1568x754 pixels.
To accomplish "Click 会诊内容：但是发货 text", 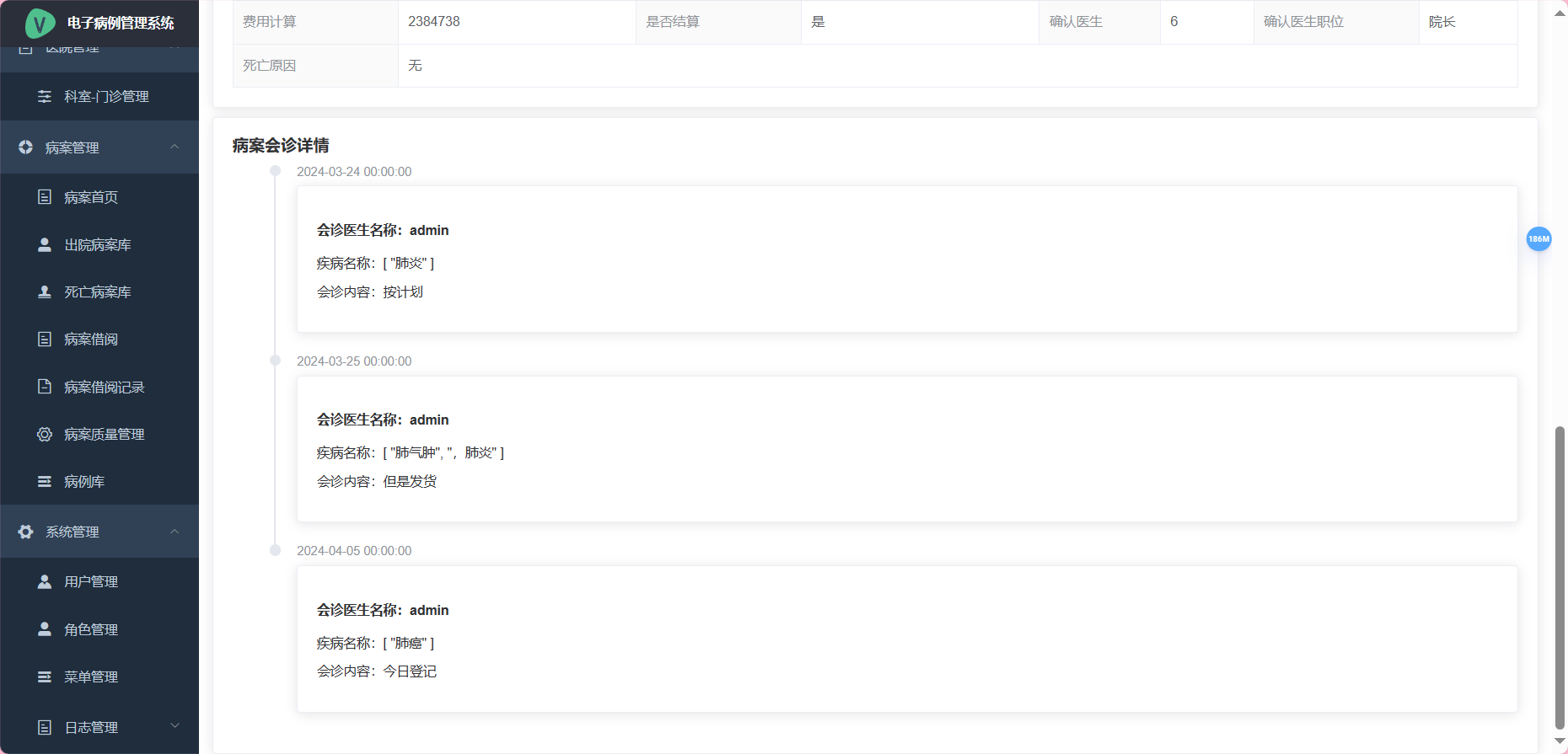I will (x=377, y=482).
